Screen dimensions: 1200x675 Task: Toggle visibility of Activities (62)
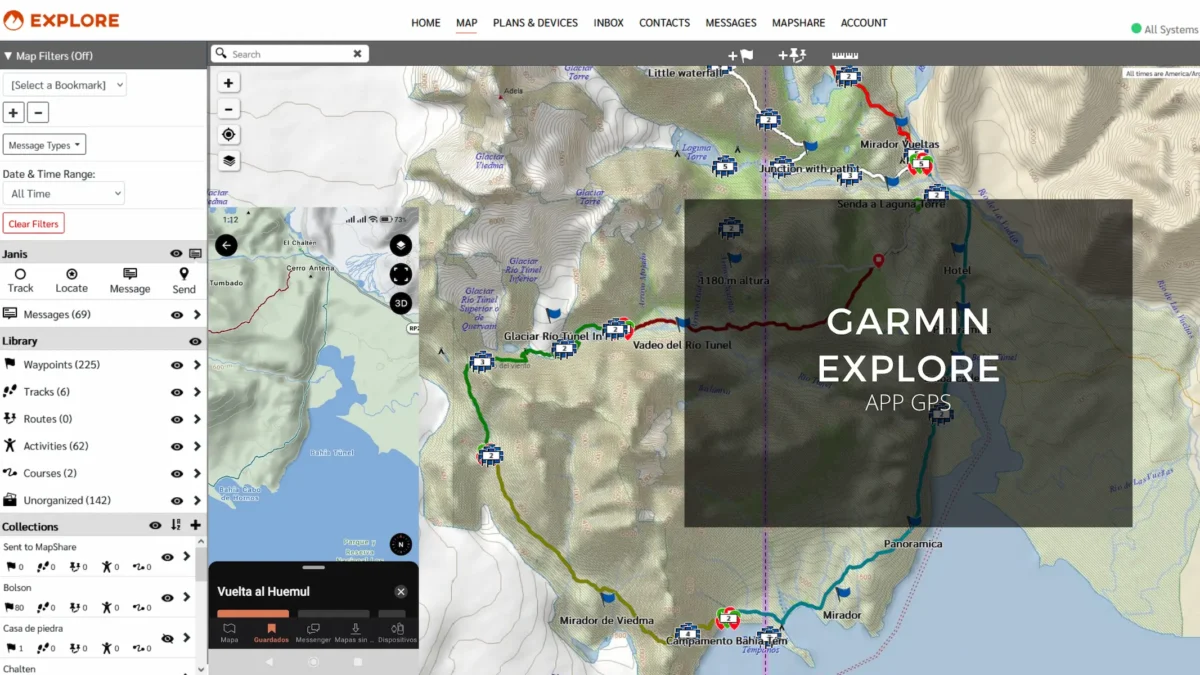pyautogui.click(x=177, y=446)
